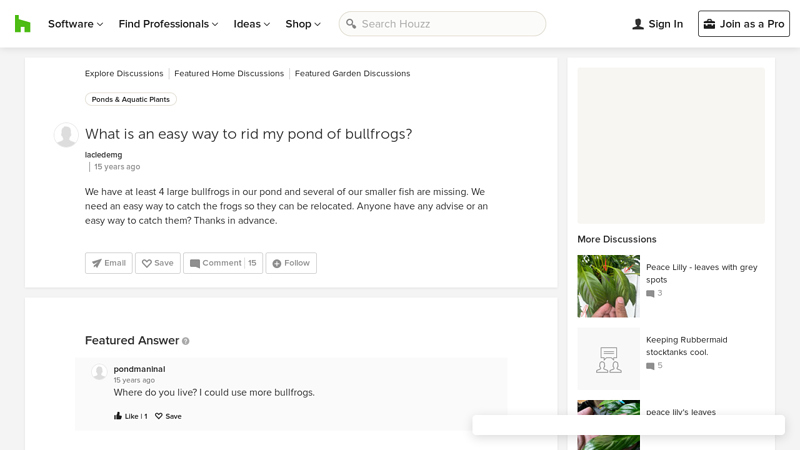This screenshot has width=800, height=450.
Task: Click pondmaninal's avatar icon
Action: [x=99, y=371]
